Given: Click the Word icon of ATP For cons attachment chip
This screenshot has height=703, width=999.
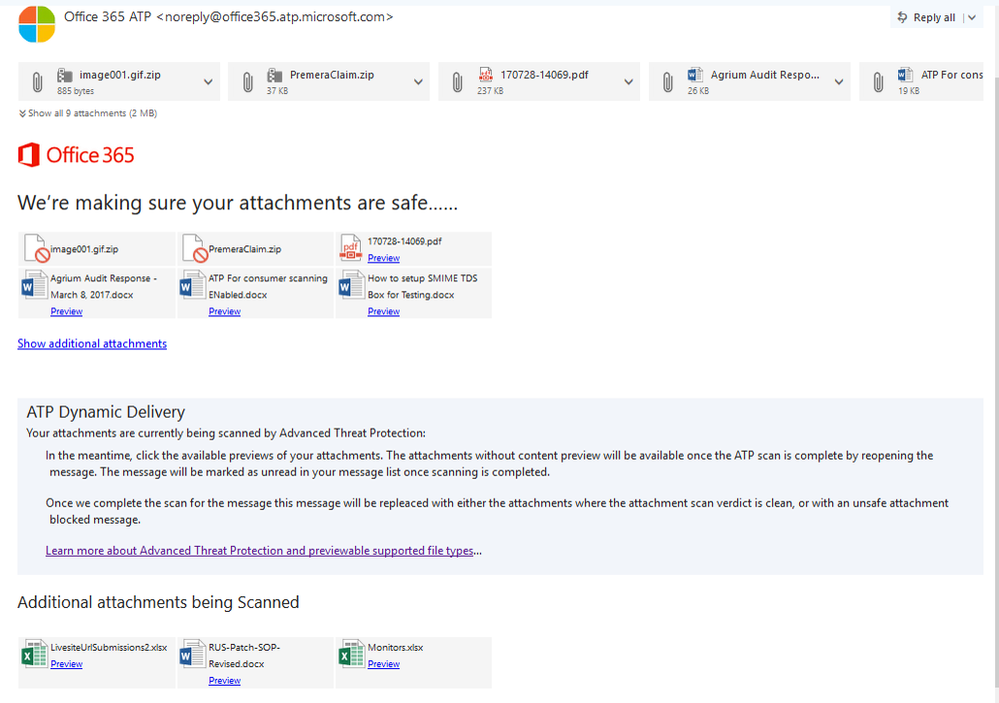Looking at the screenshot, I should (905, 75).
